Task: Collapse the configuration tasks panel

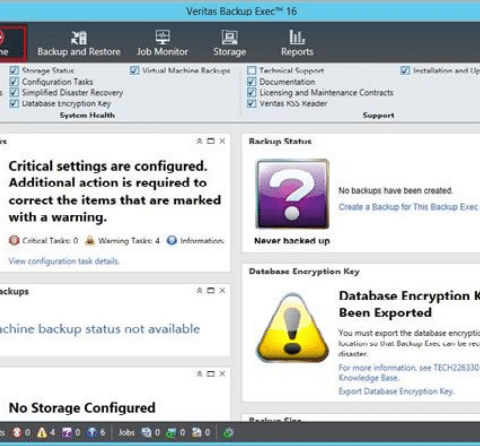Action: 199,141
